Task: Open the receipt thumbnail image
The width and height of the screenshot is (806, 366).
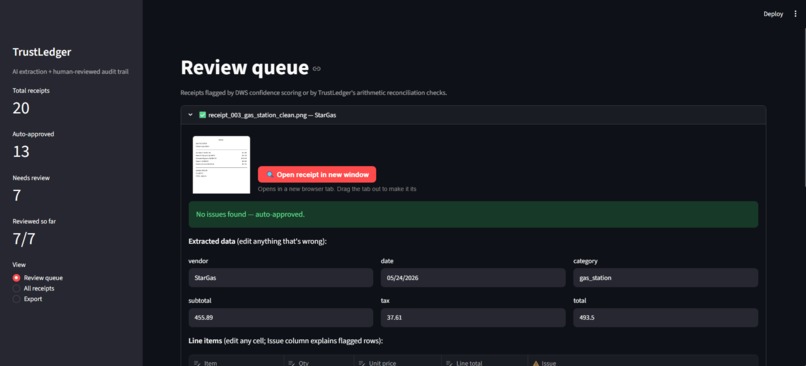Action: 221,165
